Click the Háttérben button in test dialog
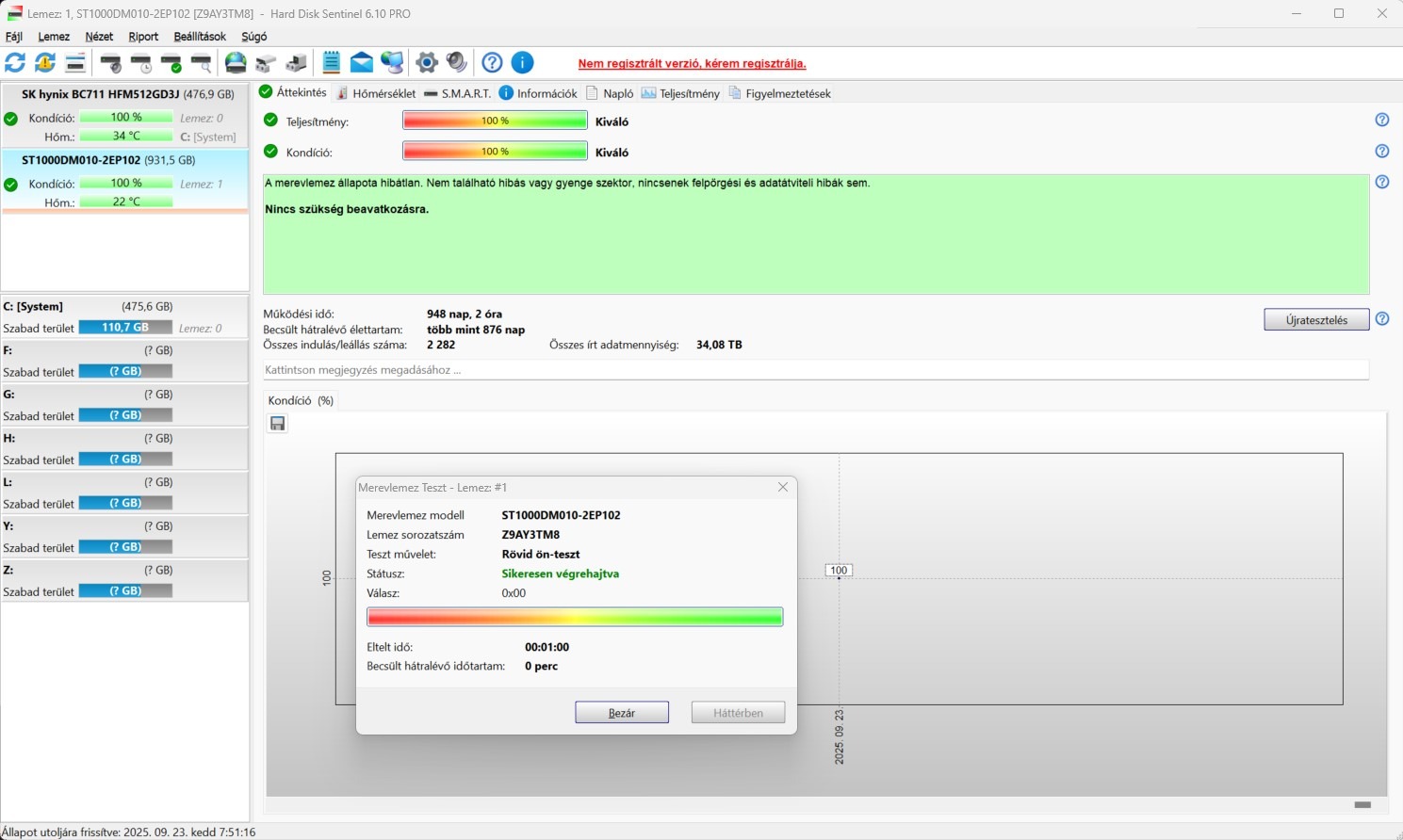1403x840 pixels. point(739,713)
